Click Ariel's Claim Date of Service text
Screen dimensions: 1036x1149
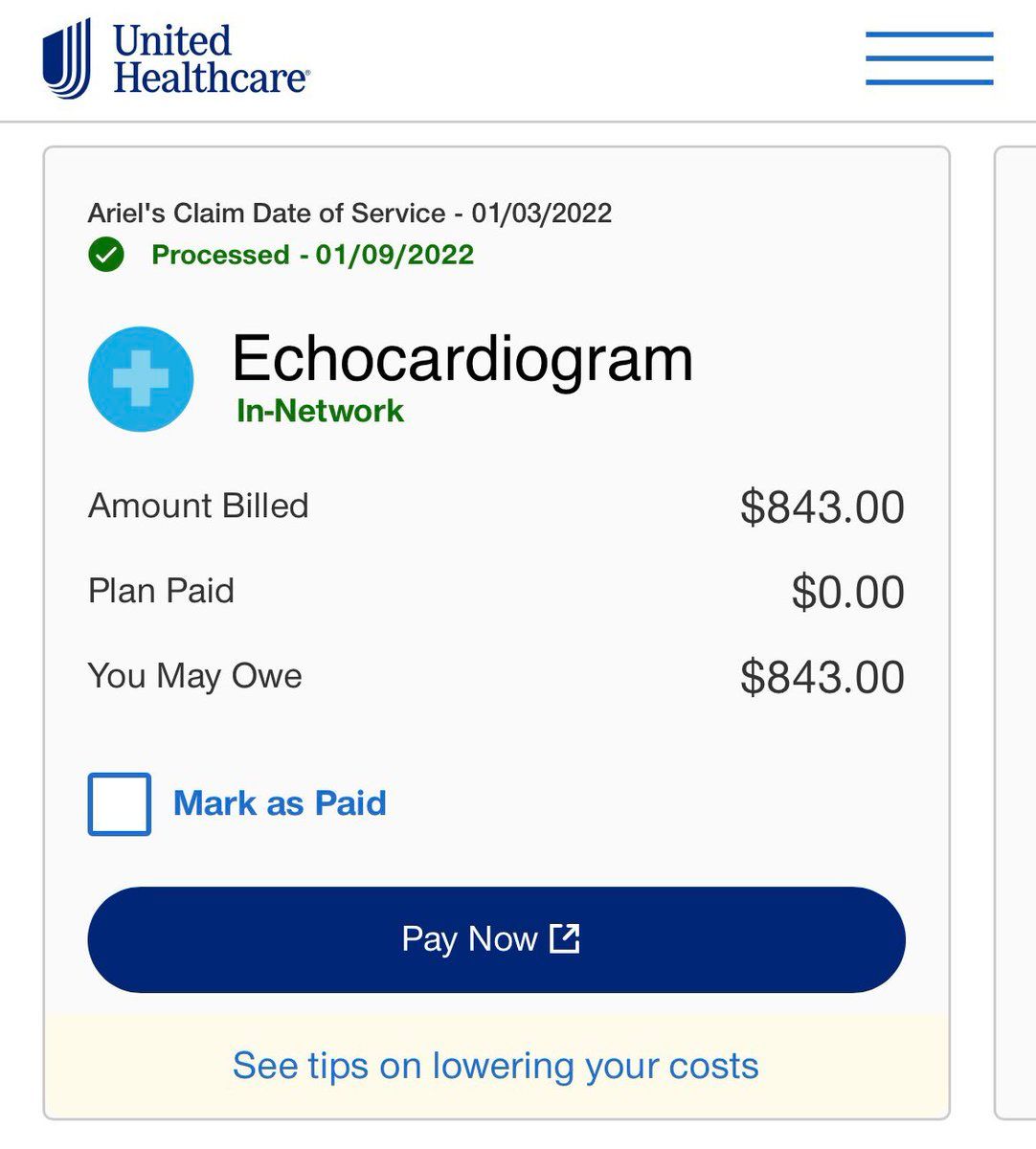[x=349, y=213]
